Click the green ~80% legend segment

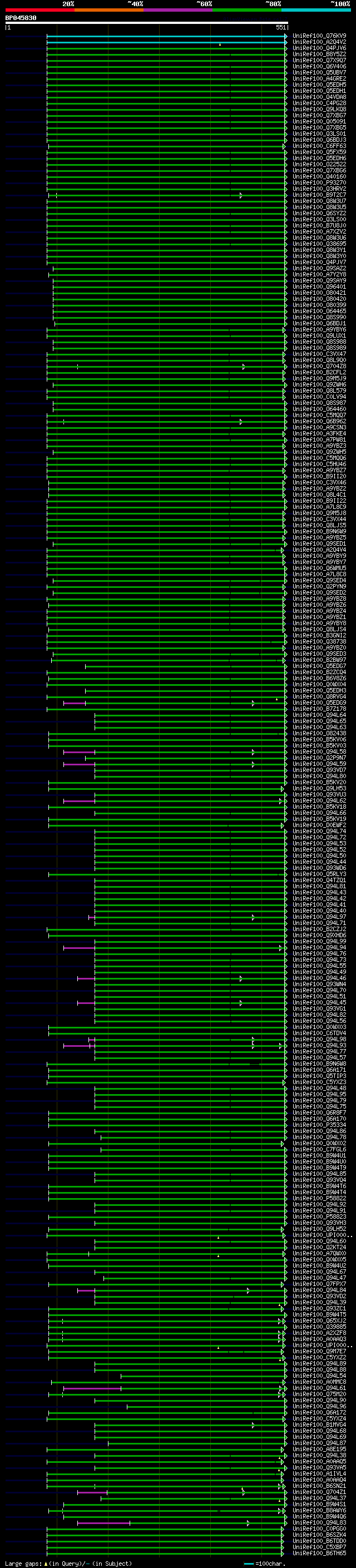pos(247,10)
